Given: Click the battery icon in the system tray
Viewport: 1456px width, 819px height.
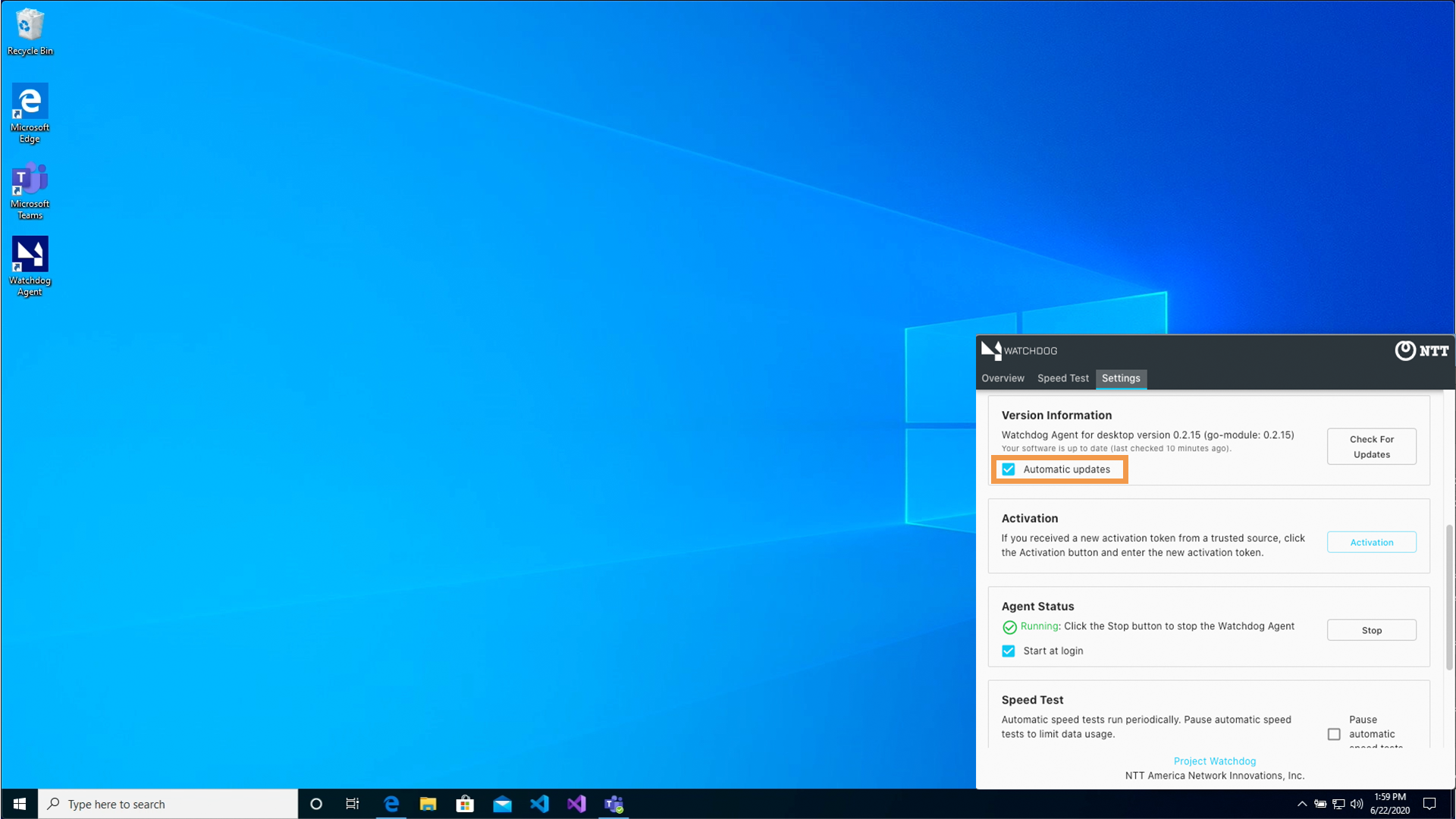Looking at the screenshot, I should [x=1320, y=804].
